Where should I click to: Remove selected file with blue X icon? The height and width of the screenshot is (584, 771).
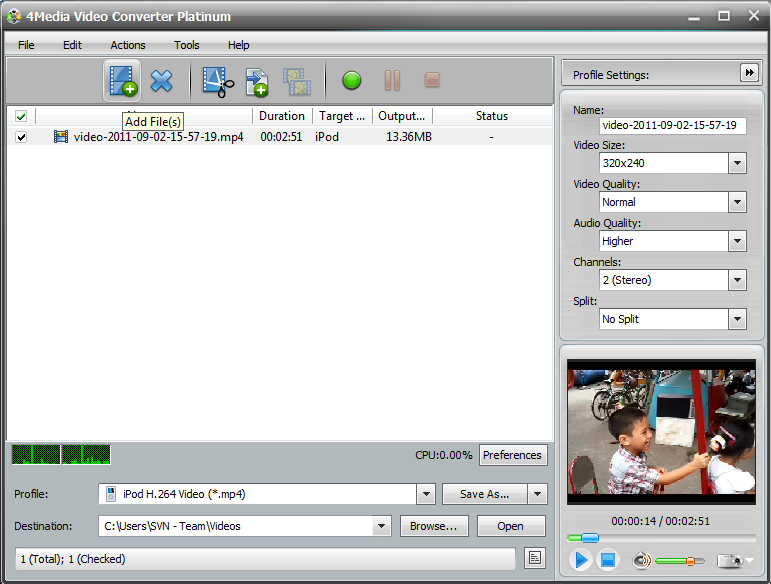(x=161, y=81)
